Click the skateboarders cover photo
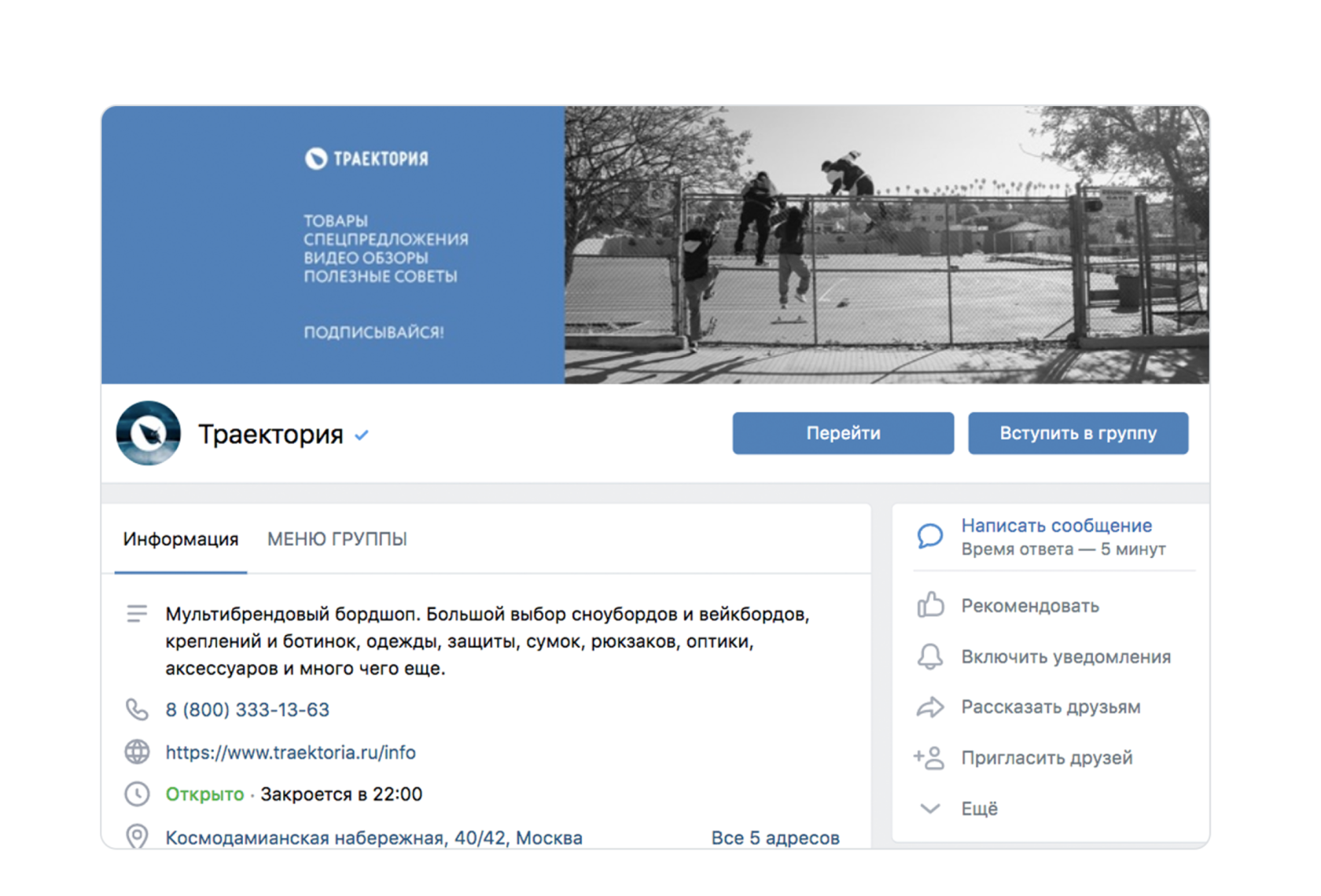Image resolution: width=1321 pixels, height=896 pixels. pyautogui.click(x=886, y=244)
